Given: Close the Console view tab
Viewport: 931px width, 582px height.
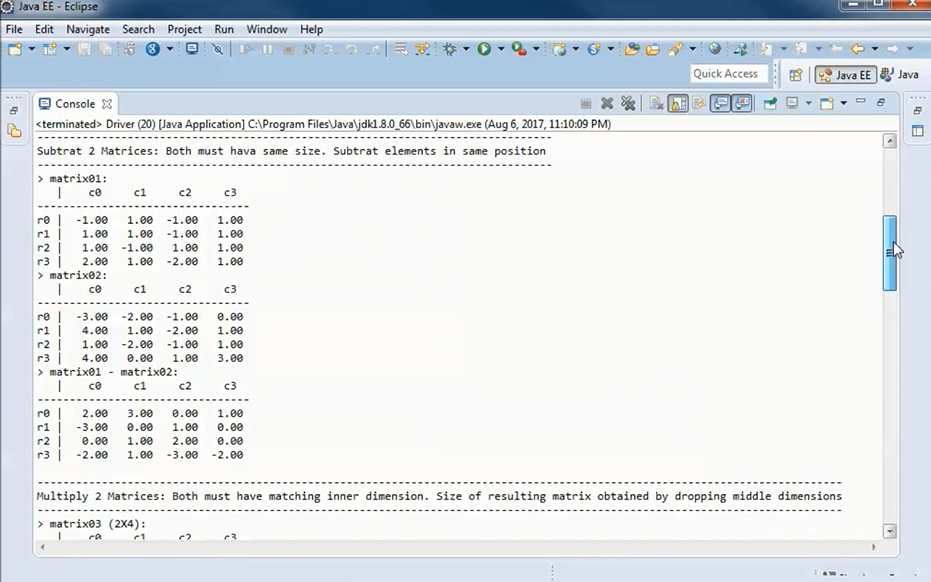Looking at the screenshot, I should (x=107, y=104).
